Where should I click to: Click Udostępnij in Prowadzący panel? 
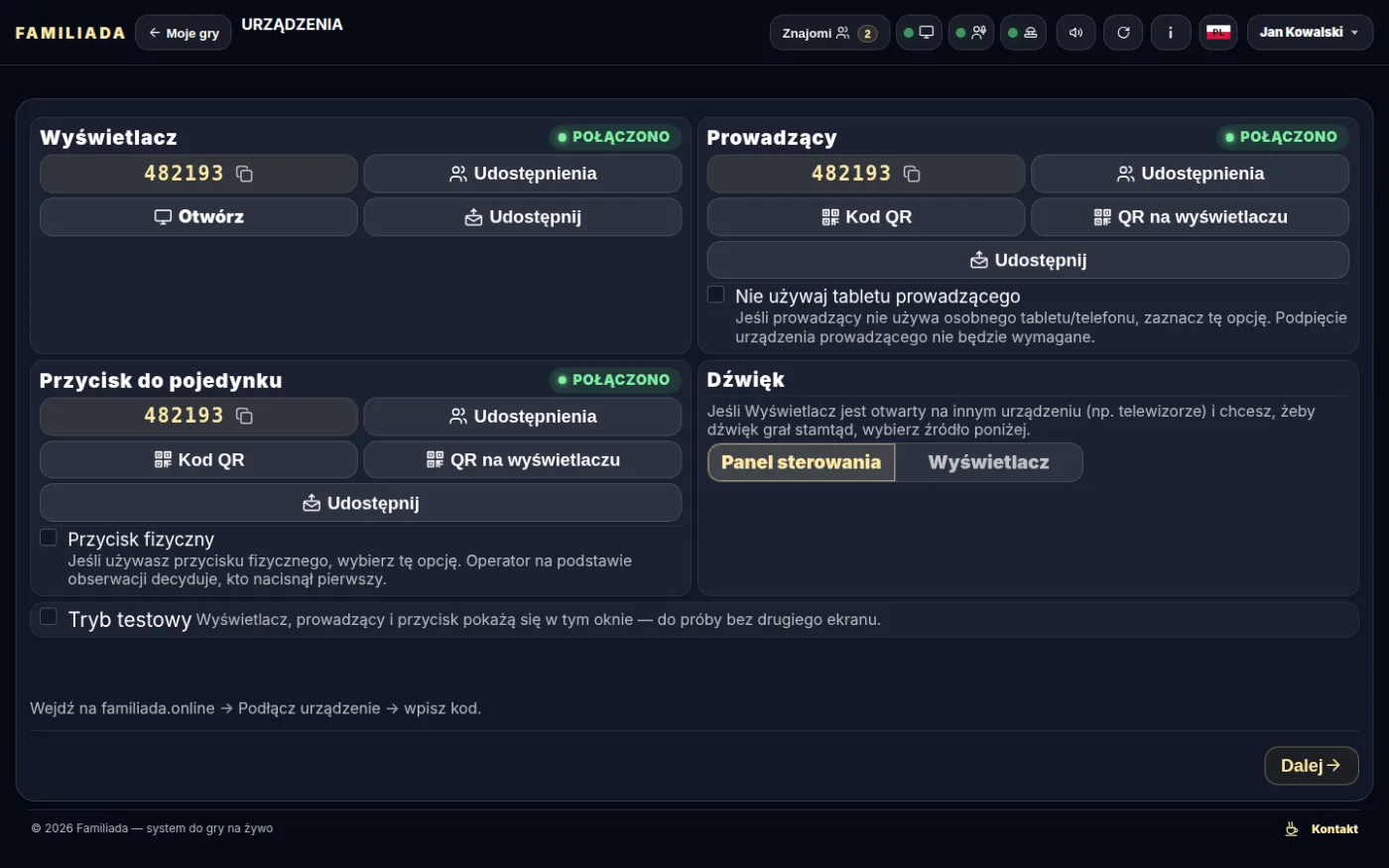[1028, 261]
